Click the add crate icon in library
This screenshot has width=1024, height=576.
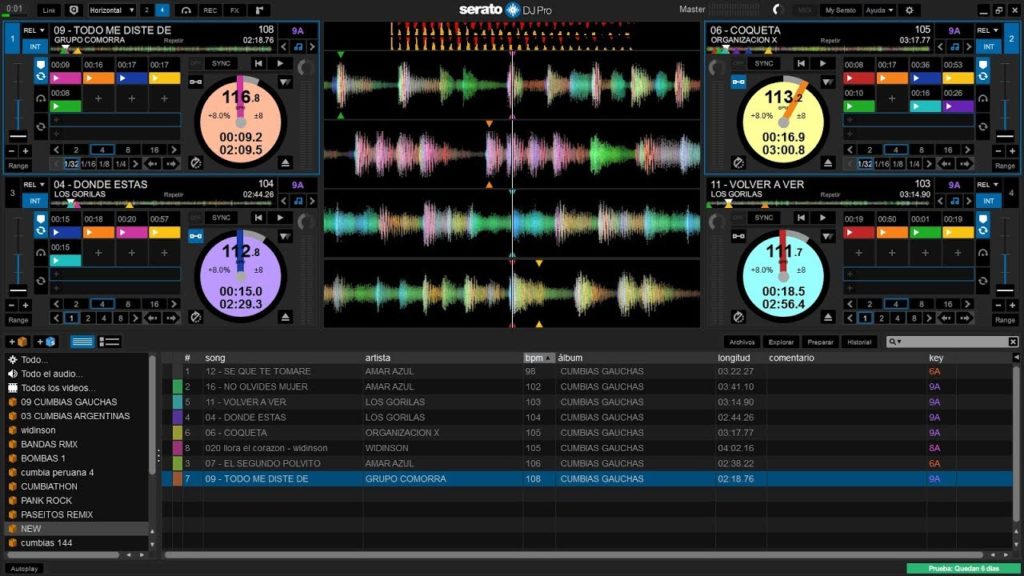tap(18, 342)
